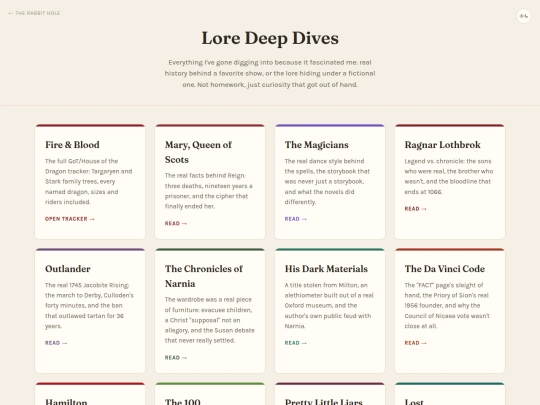Click the Outlander card title

click(x=68, y=269)
